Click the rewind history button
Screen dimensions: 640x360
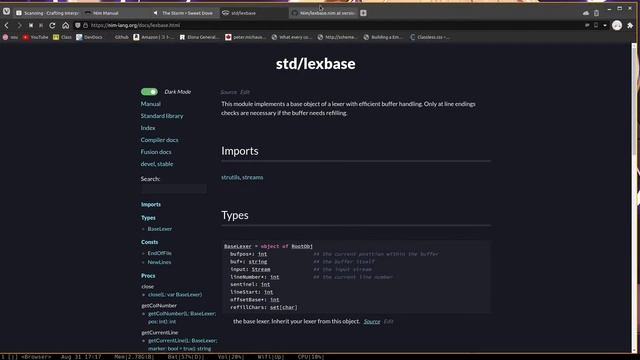pyautogui.click(x=31, y=25)
